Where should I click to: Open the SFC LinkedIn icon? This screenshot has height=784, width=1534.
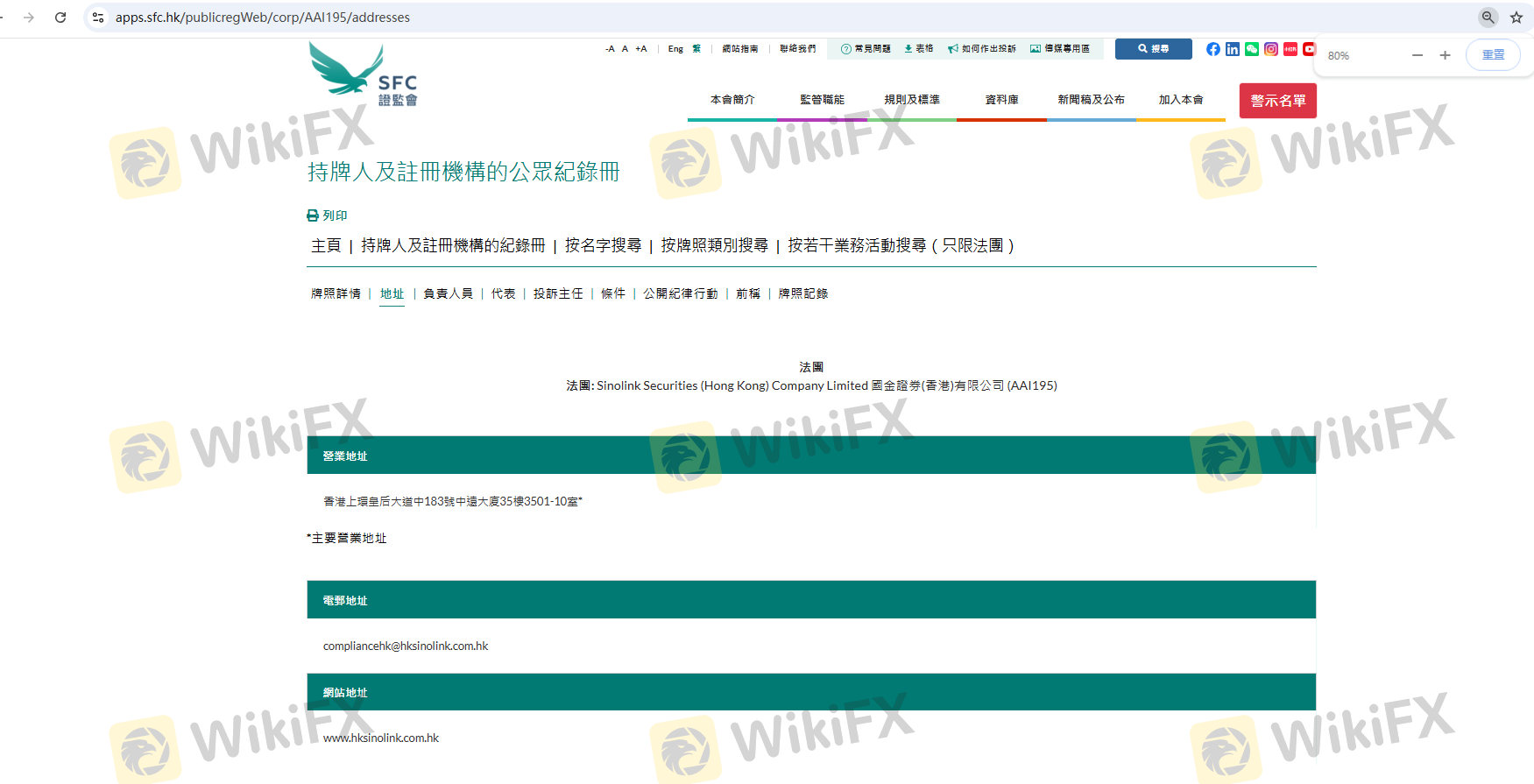click(1233, 49)
